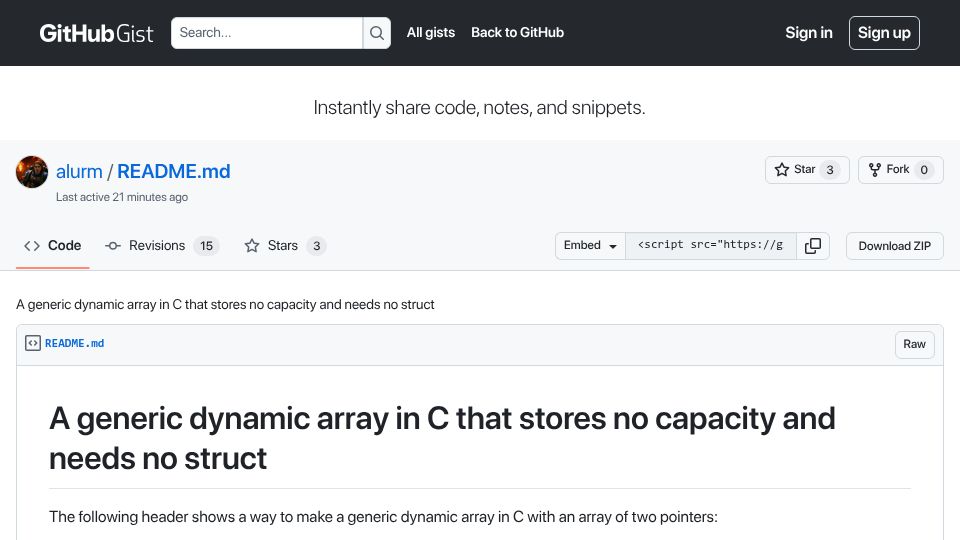960x540 pixels.
Task: Select the Code tab
Action: [53, 246]
